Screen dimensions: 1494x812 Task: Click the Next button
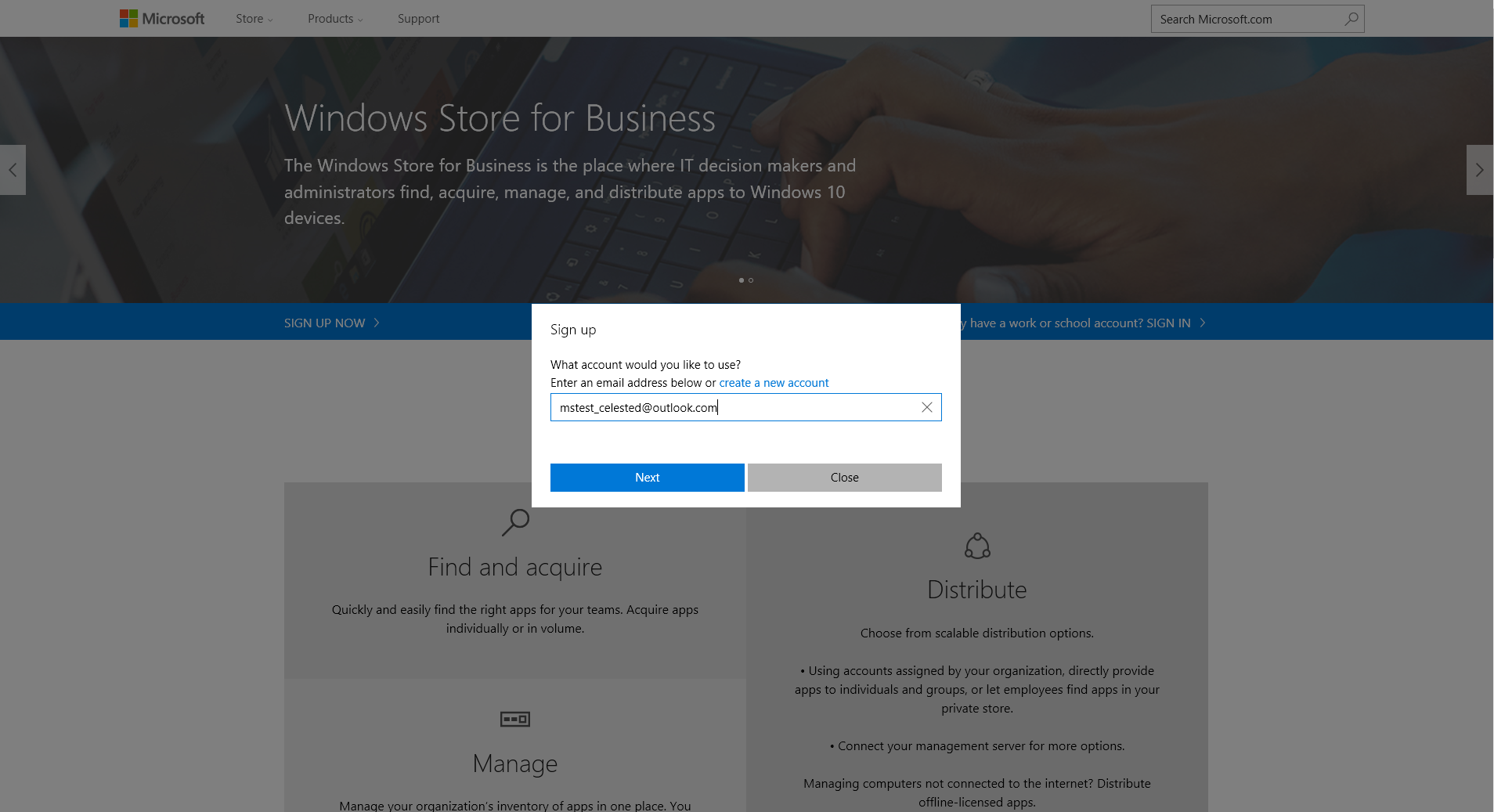[648, 478]
